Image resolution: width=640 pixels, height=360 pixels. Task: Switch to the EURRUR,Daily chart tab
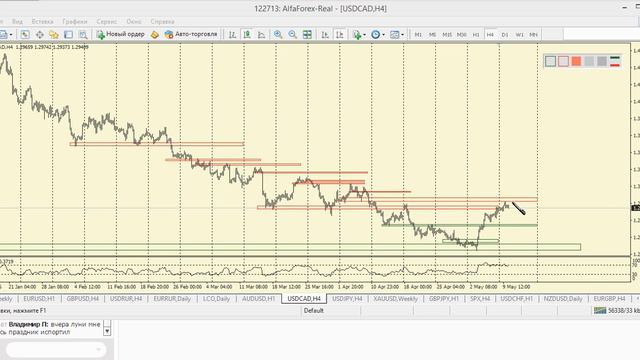click(172, 299)
